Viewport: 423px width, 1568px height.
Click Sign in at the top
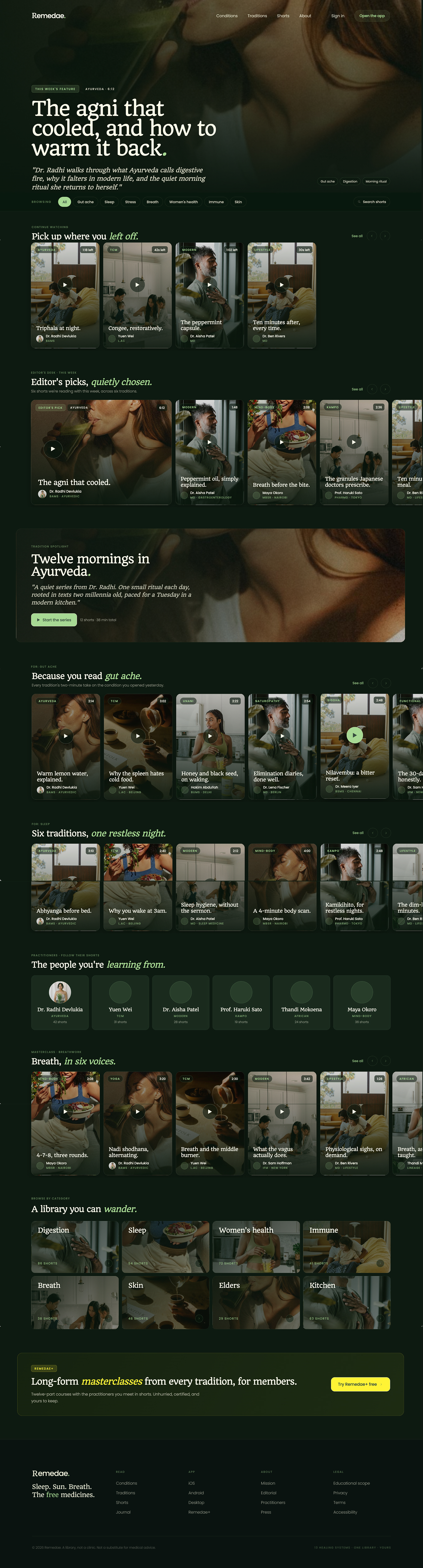(338, 16)
